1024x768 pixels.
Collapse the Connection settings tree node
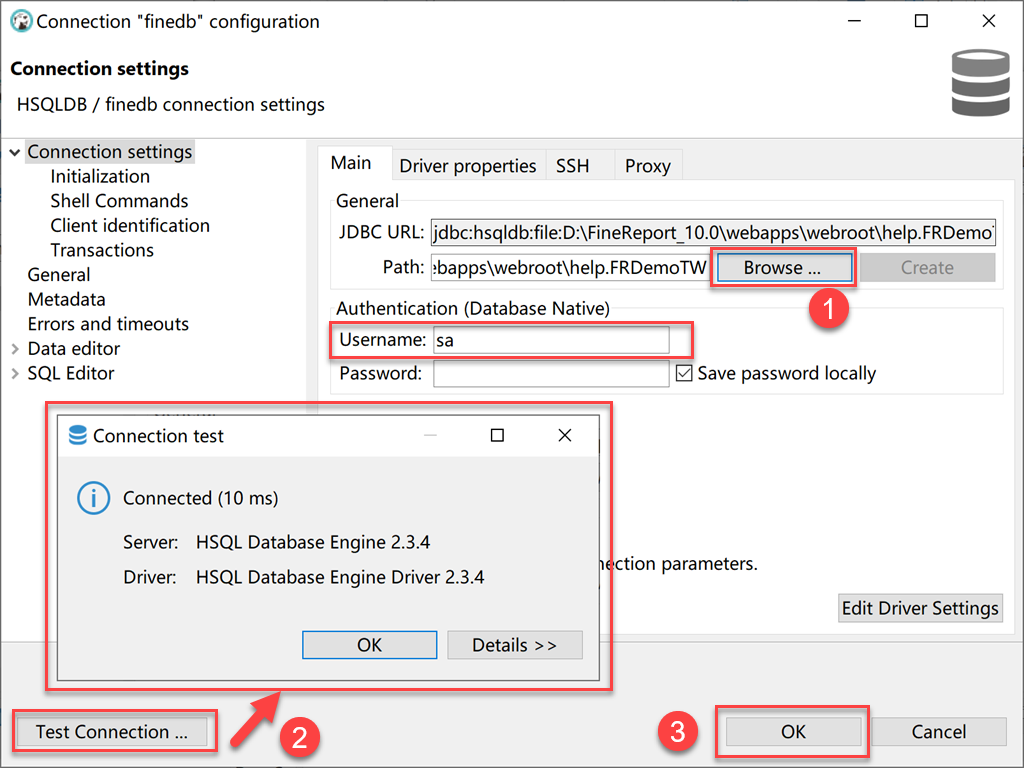point(14,152)
